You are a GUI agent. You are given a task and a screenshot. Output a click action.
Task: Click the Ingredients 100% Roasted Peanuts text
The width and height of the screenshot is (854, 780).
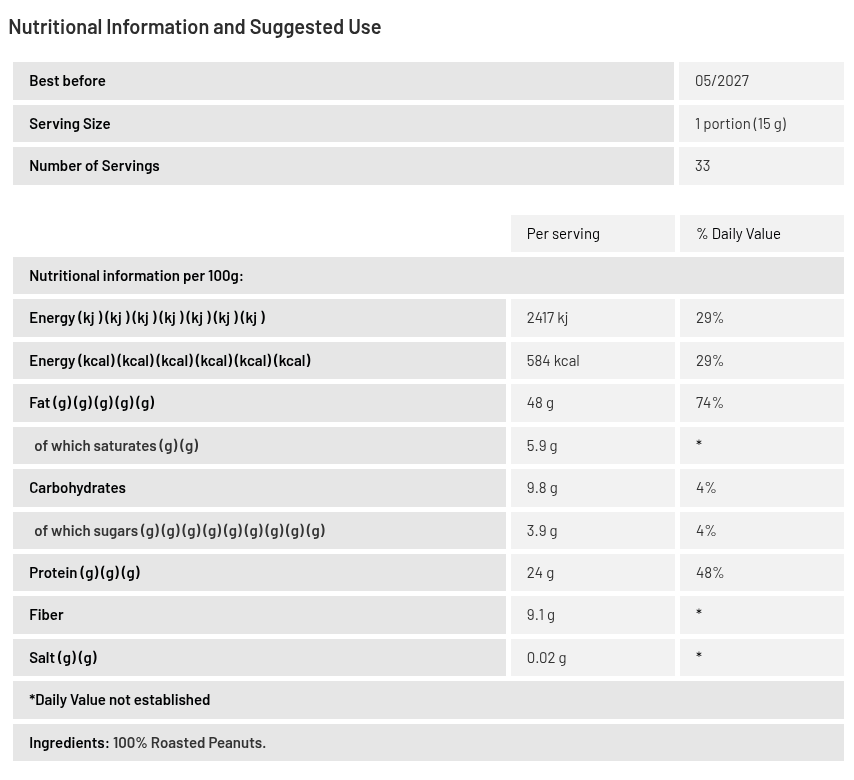click(x=148, y=742)
